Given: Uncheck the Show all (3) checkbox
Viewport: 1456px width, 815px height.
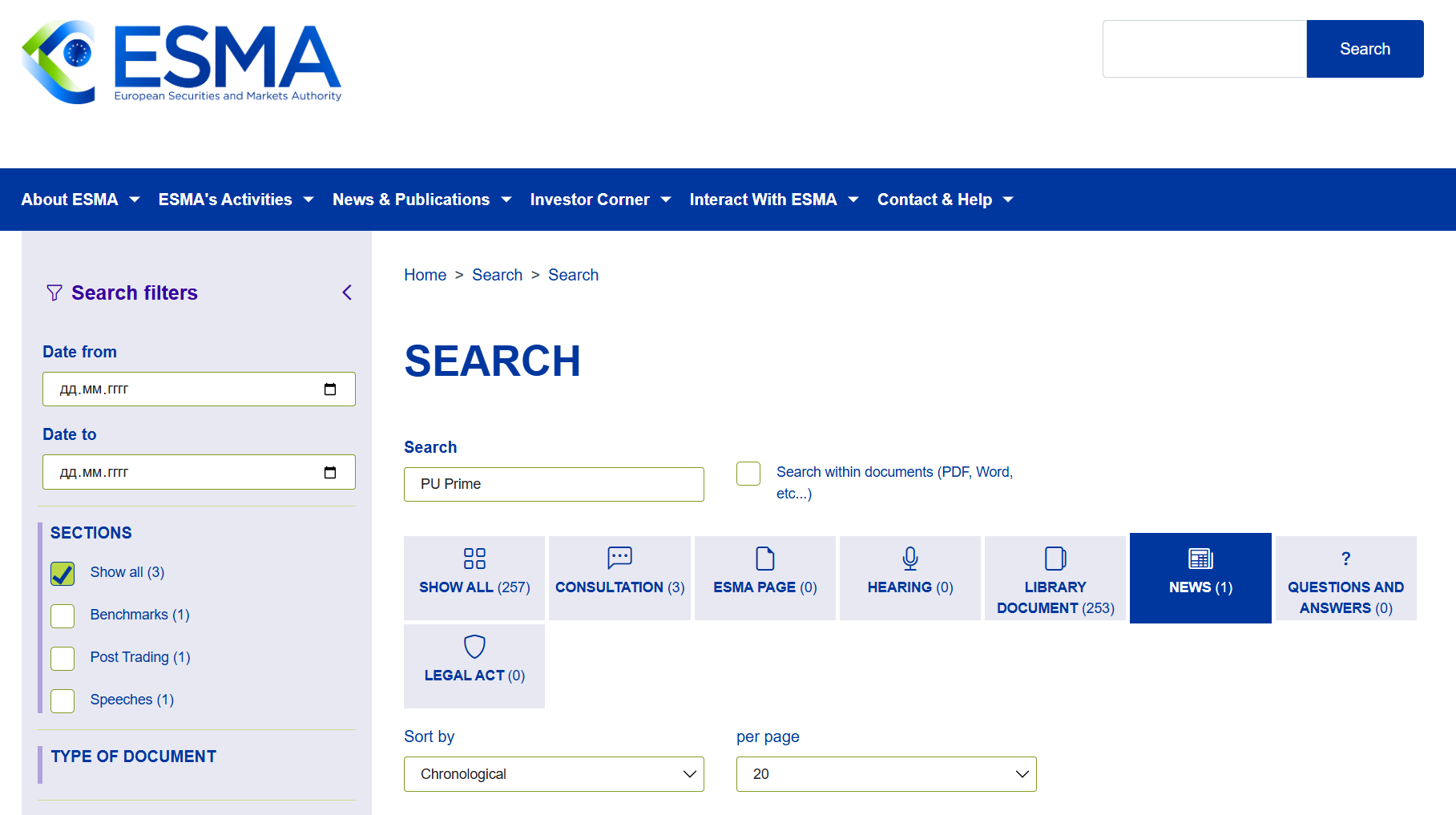Looking at the screenshot, I should (x=63, y=573).
